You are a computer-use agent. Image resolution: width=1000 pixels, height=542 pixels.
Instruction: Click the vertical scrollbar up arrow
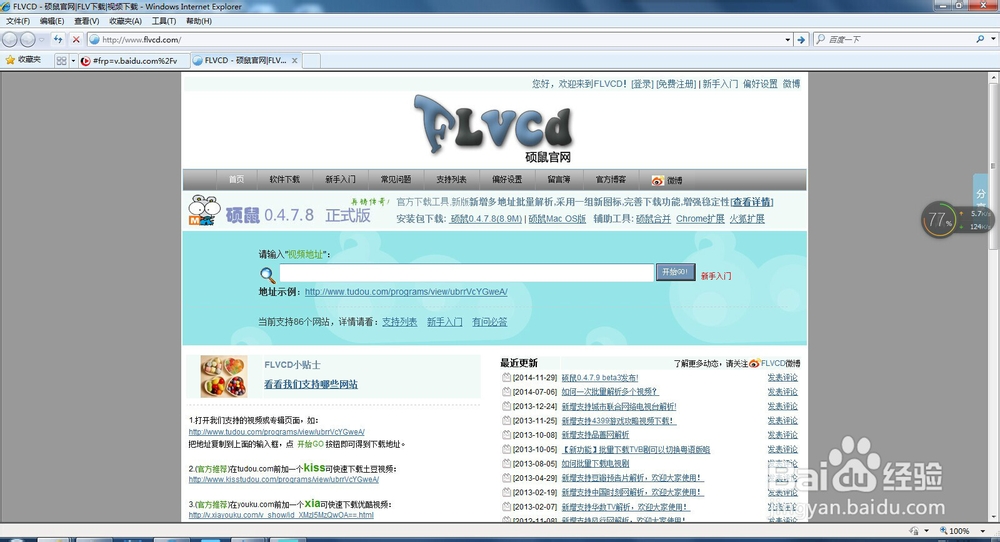pos(993,78)
